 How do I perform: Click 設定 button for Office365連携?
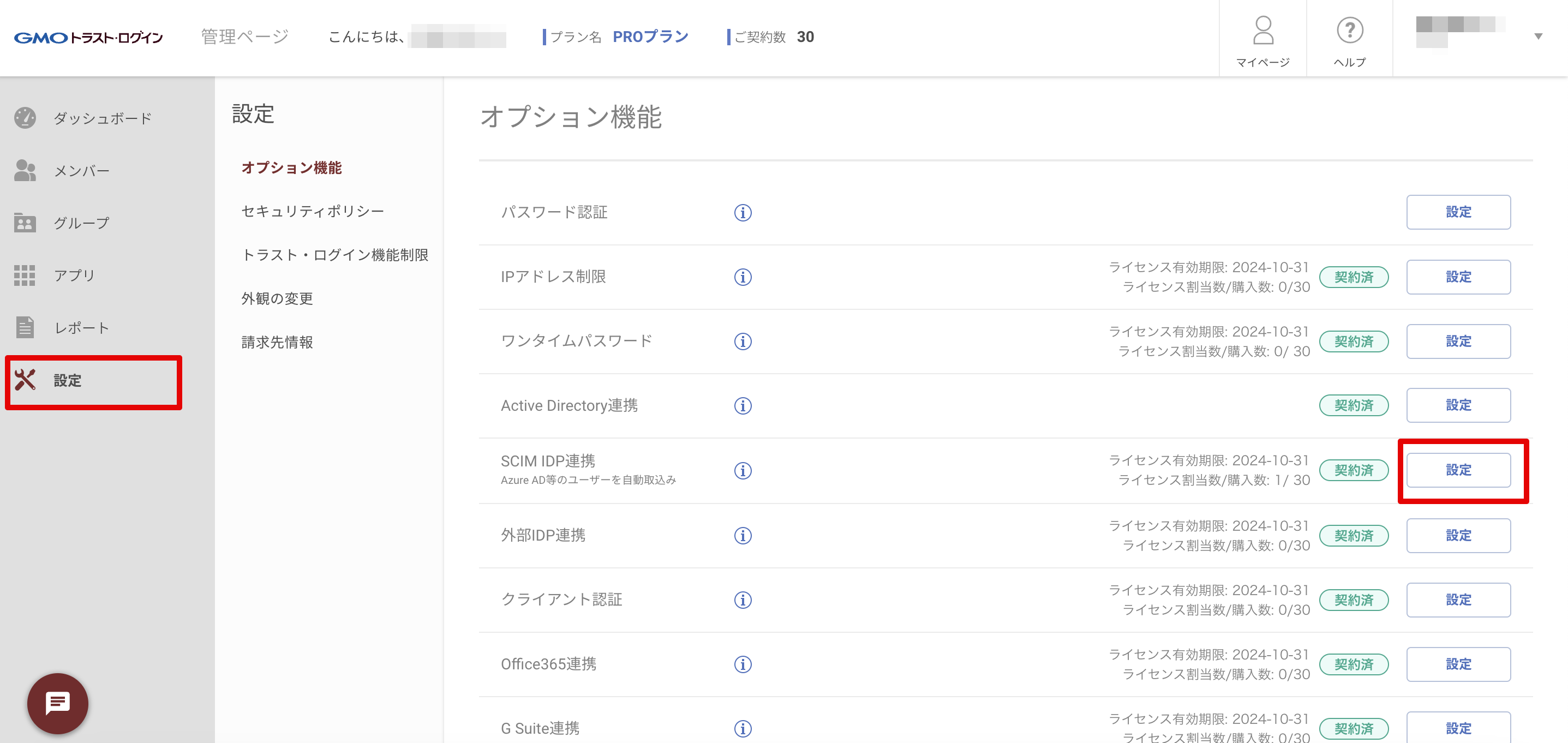[x=1458, y=664]
